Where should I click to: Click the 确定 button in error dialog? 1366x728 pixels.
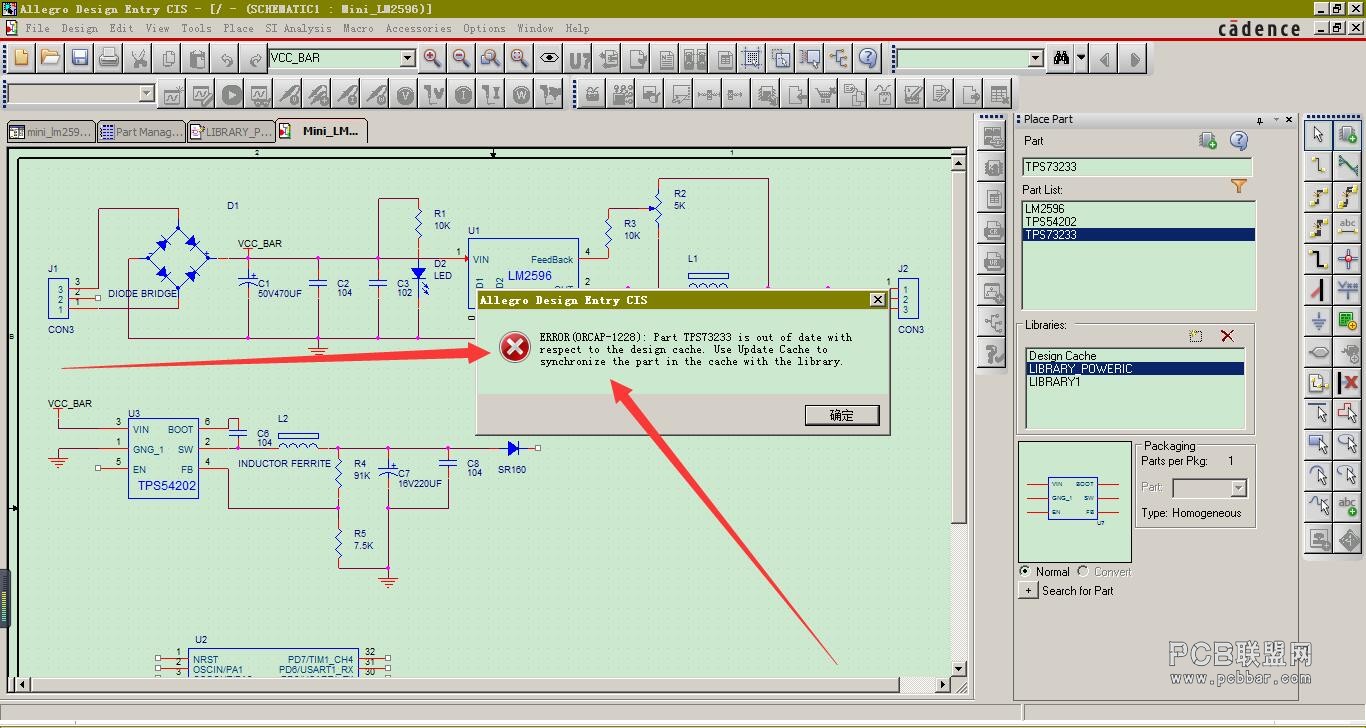pyautogui.click(x=842, y=415)
